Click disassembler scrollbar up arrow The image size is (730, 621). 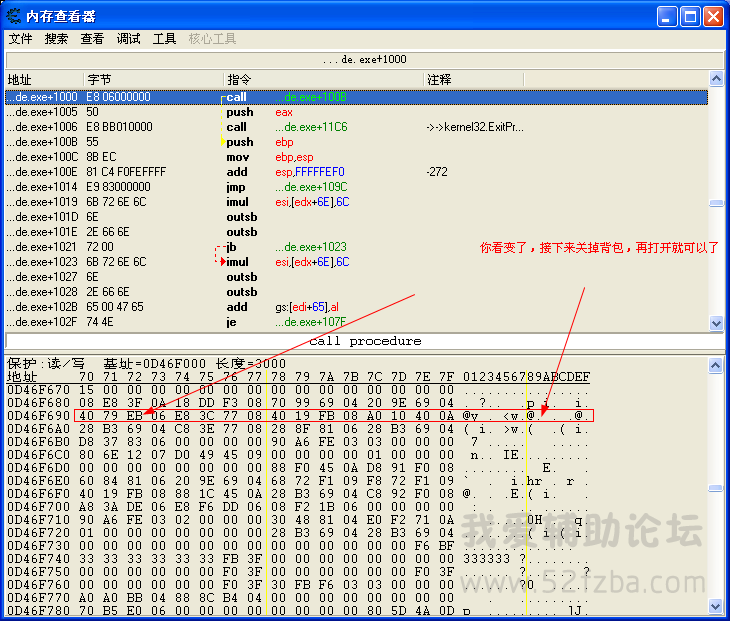tap(716, 78)
